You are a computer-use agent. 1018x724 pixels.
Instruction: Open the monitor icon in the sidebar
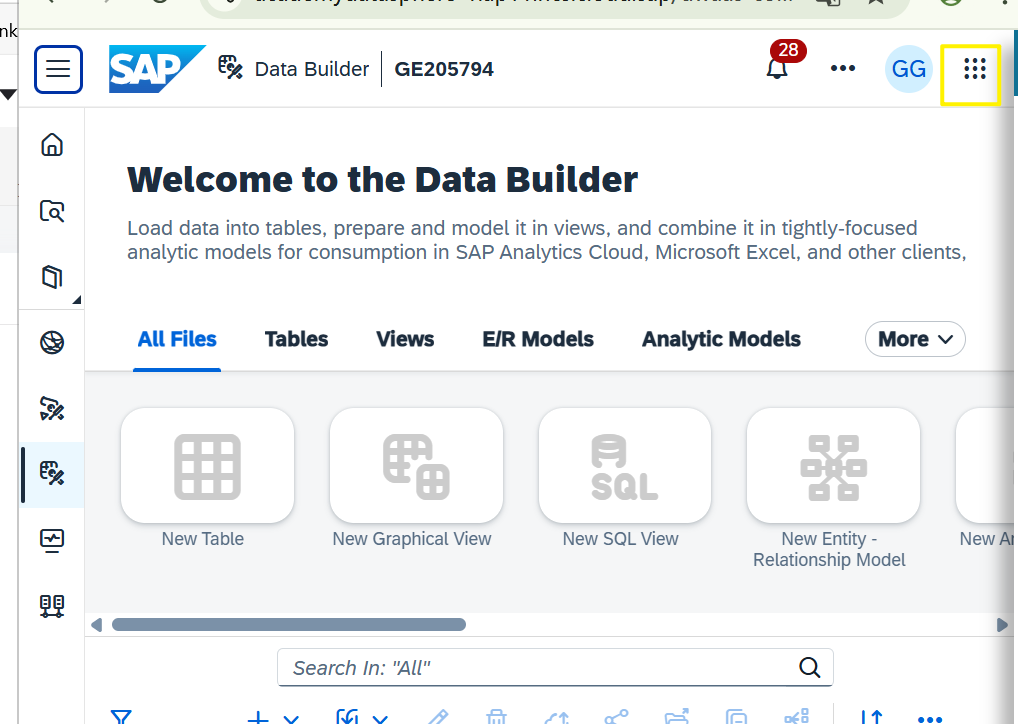[x=52, y=540]
